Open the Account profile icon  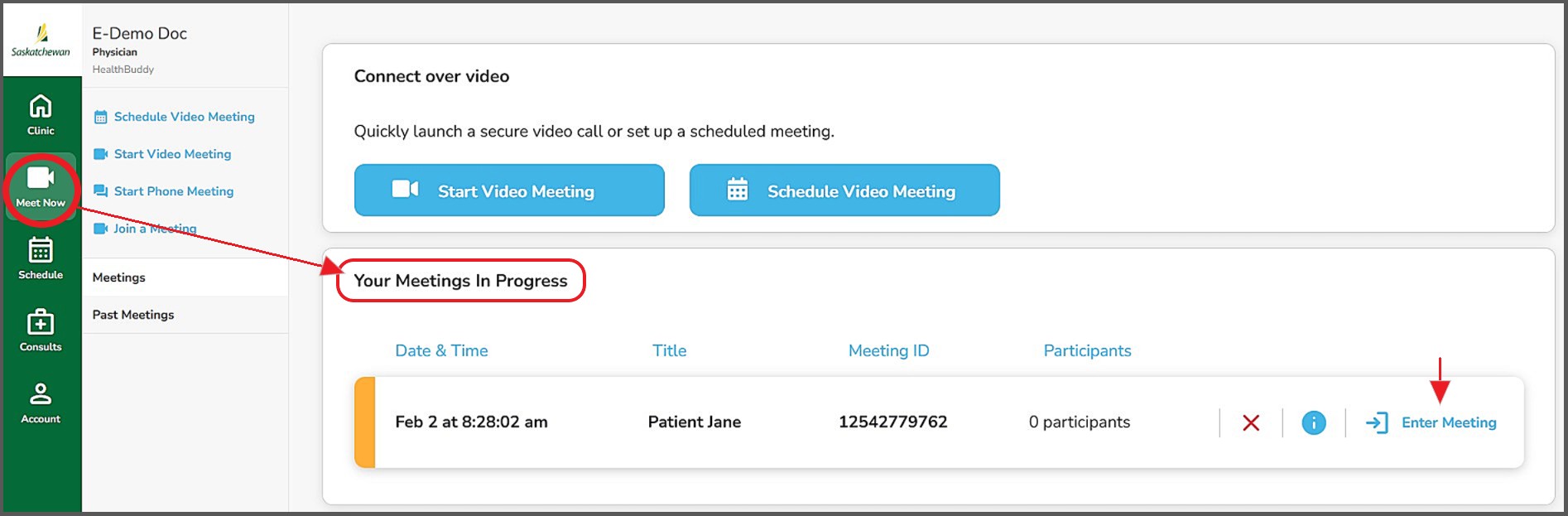(x=41, y=394)
